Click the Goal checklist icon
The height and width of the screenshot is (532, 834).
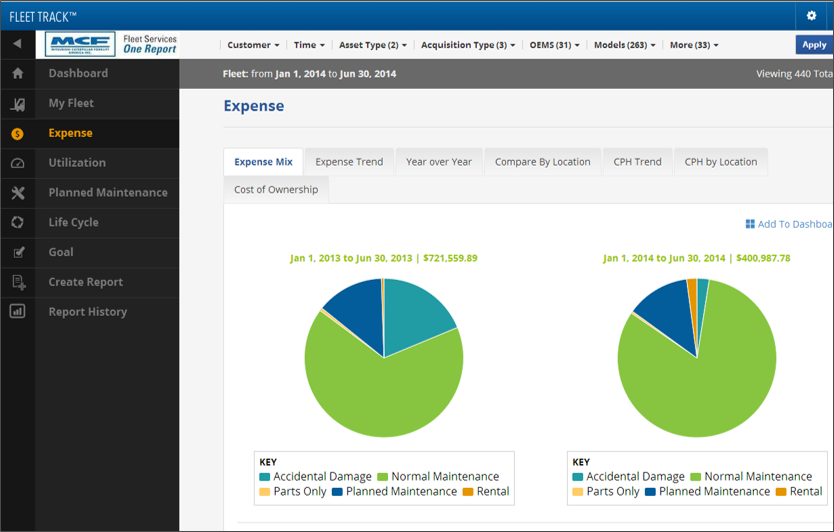click(x=17, y=253)
